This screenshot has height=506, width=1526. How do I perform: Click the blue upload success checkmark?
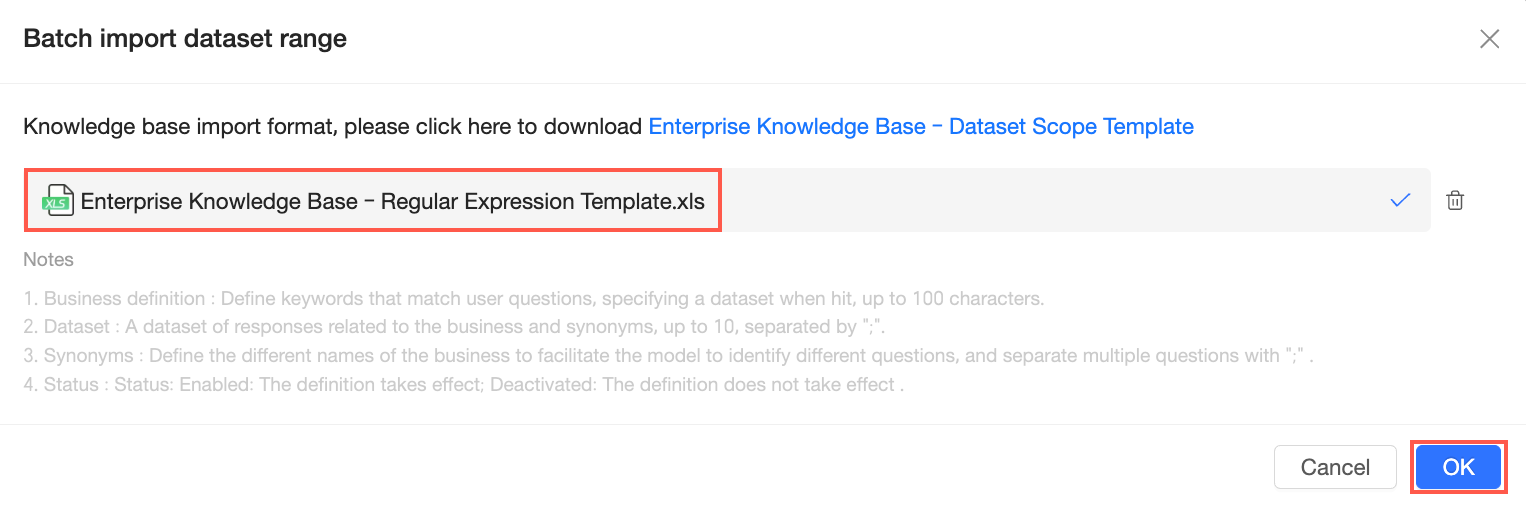point(1399,200)
